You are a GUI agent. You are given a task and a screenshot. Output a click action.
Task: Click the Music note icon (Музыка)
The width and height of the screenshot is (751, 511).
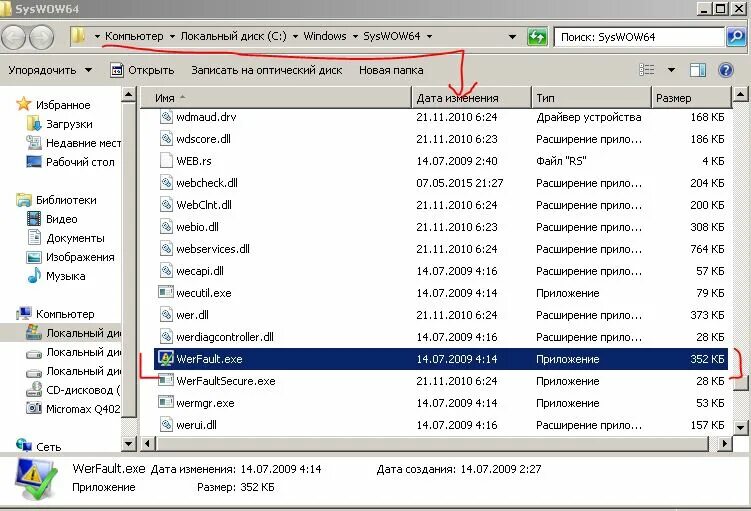coord(34,275)
